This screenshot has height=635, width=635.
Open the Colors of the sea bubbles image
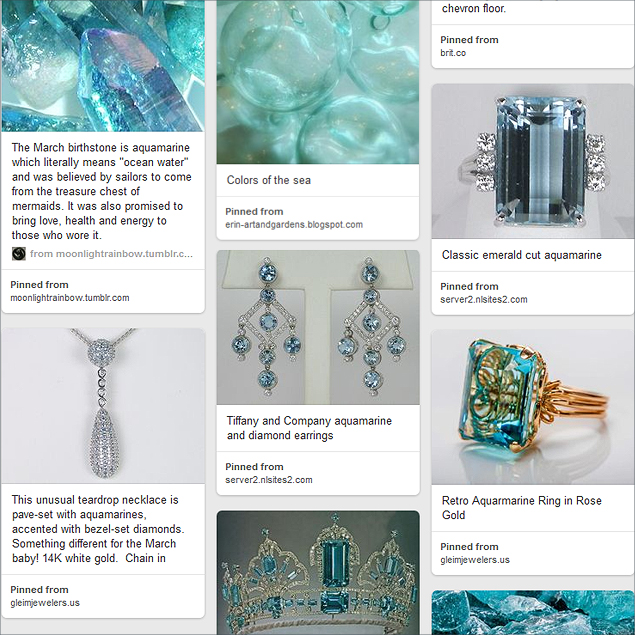click(318, 82)
